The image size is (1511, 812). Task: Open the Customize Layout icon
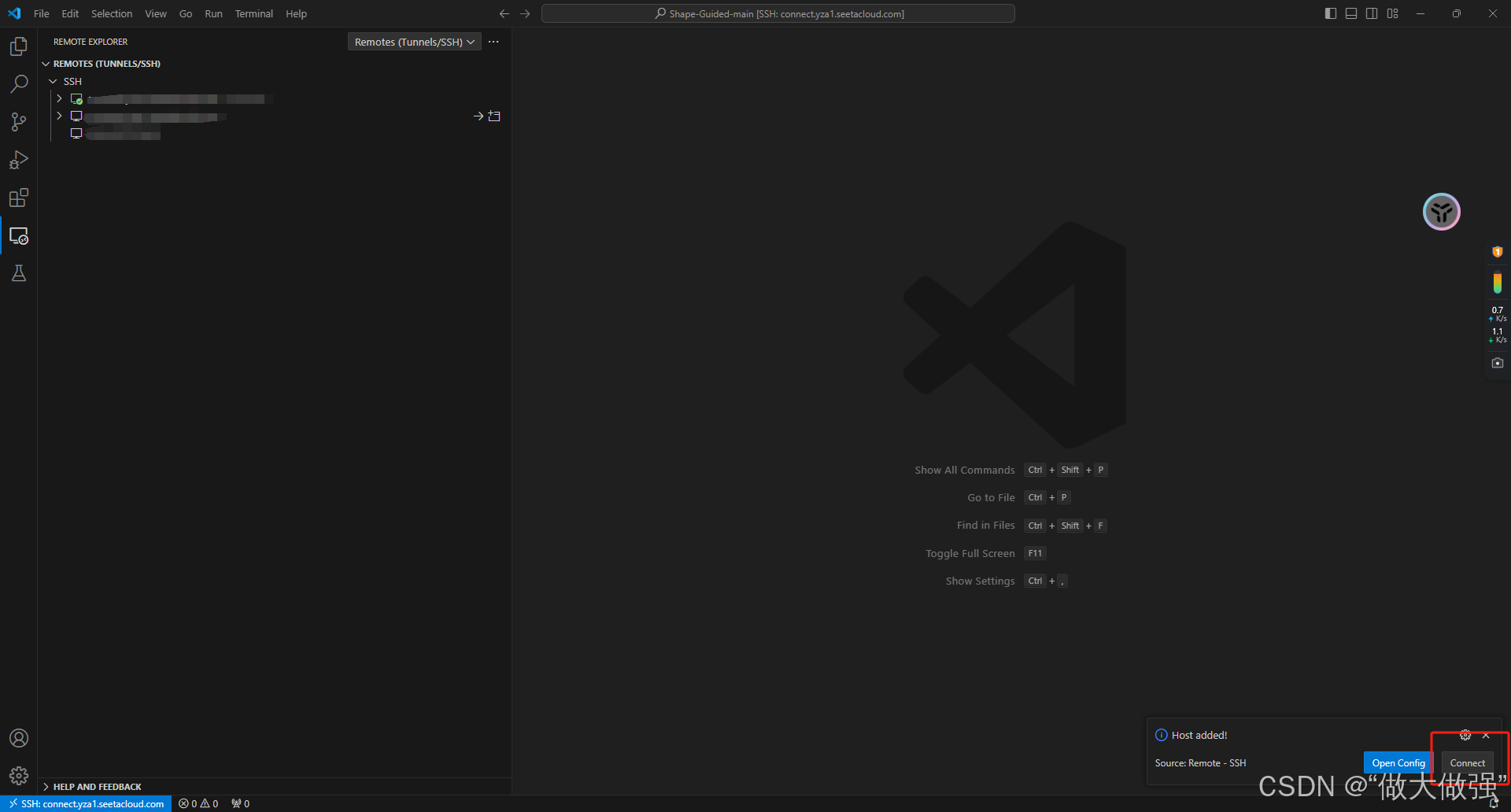coord(1393,13)
